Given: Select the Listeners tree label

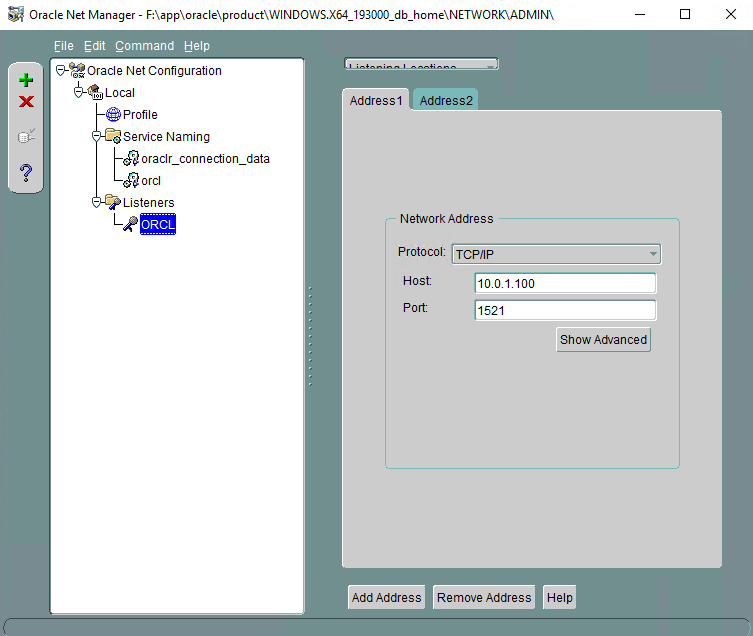Looking at the screenshot, I should coord(148,202).
